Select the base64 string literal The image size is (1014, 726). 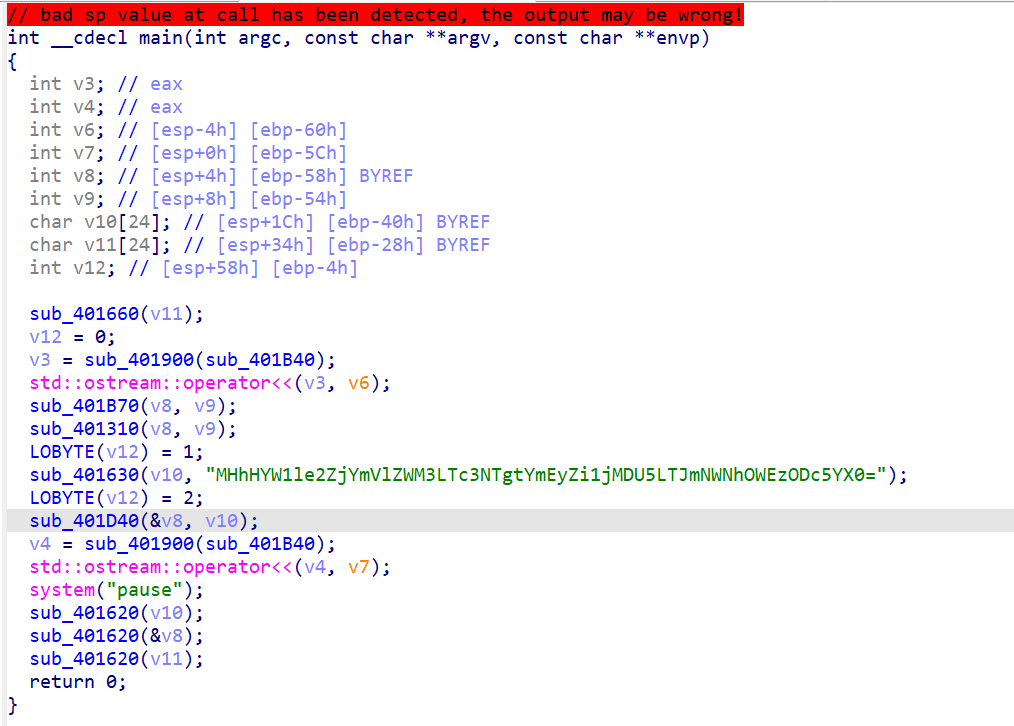545,475
